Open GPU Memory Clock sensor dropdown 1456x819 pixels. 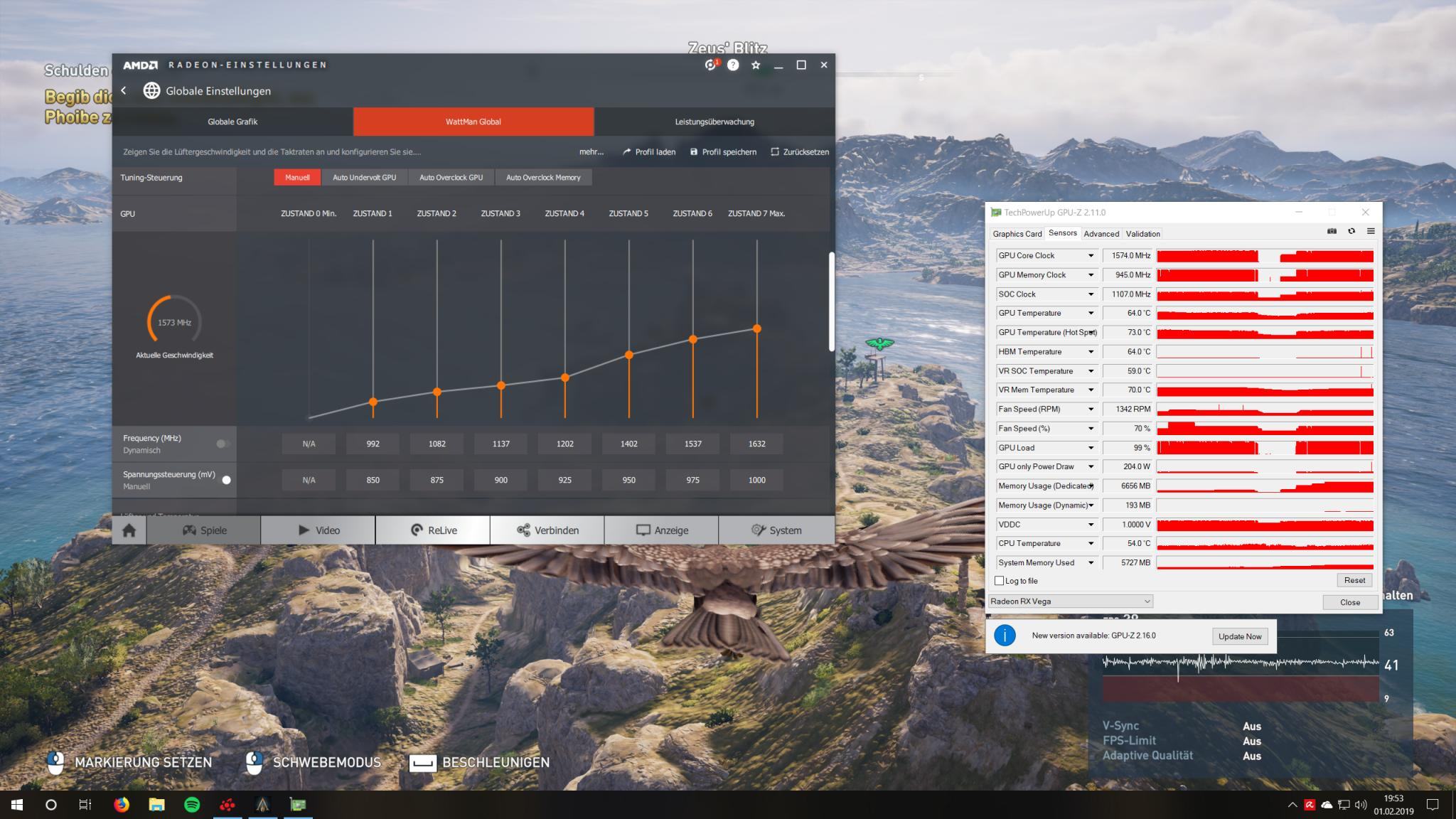[1091, 275]
